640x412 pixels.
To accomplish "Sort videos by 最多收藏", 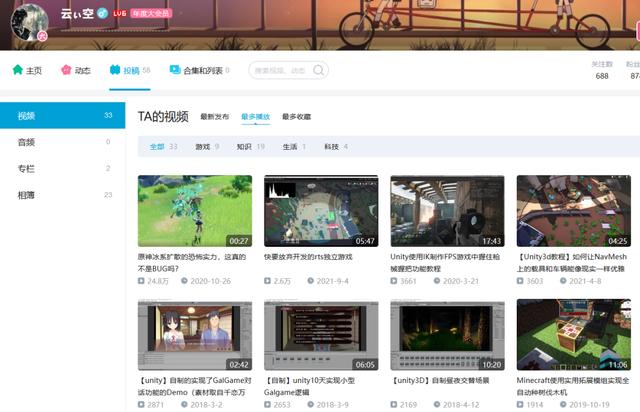I will click(x=296, y=117).
